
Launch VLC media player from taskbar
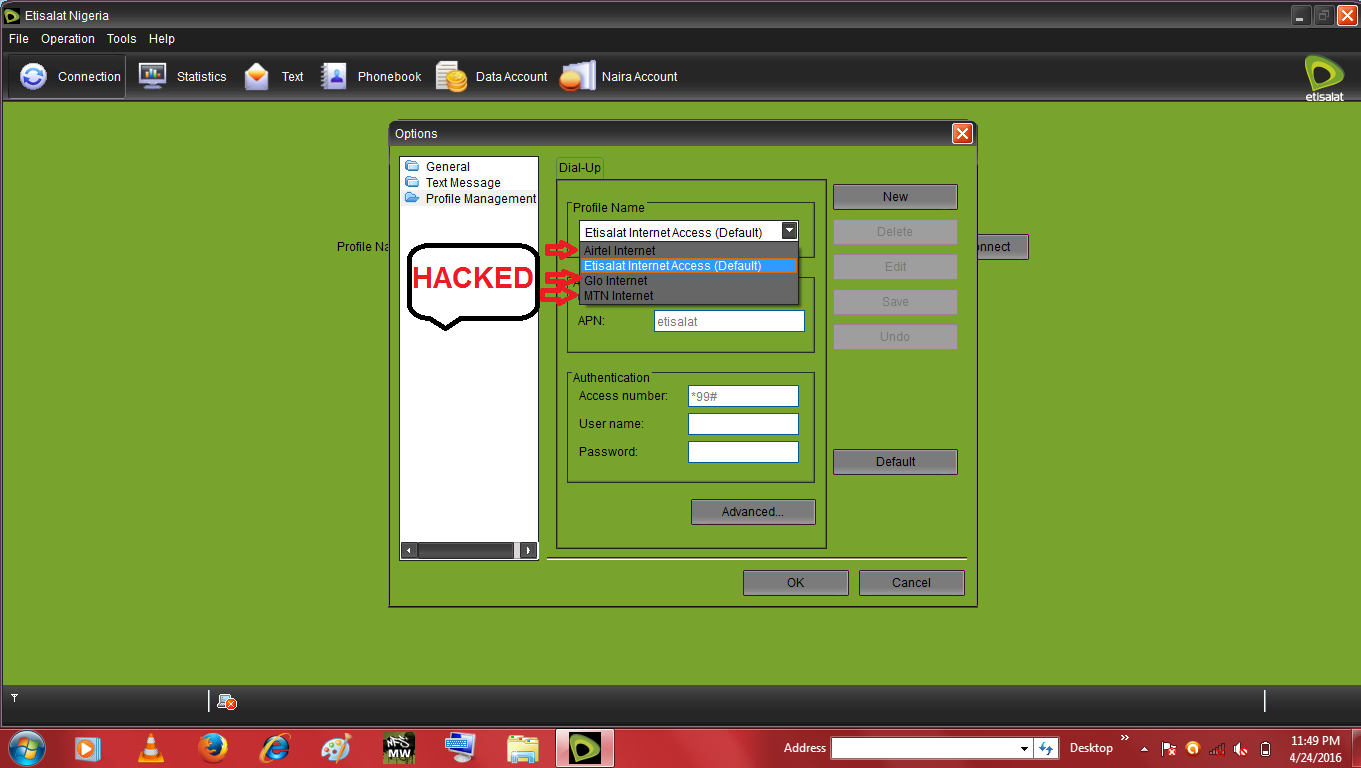[x=151, y=748]
